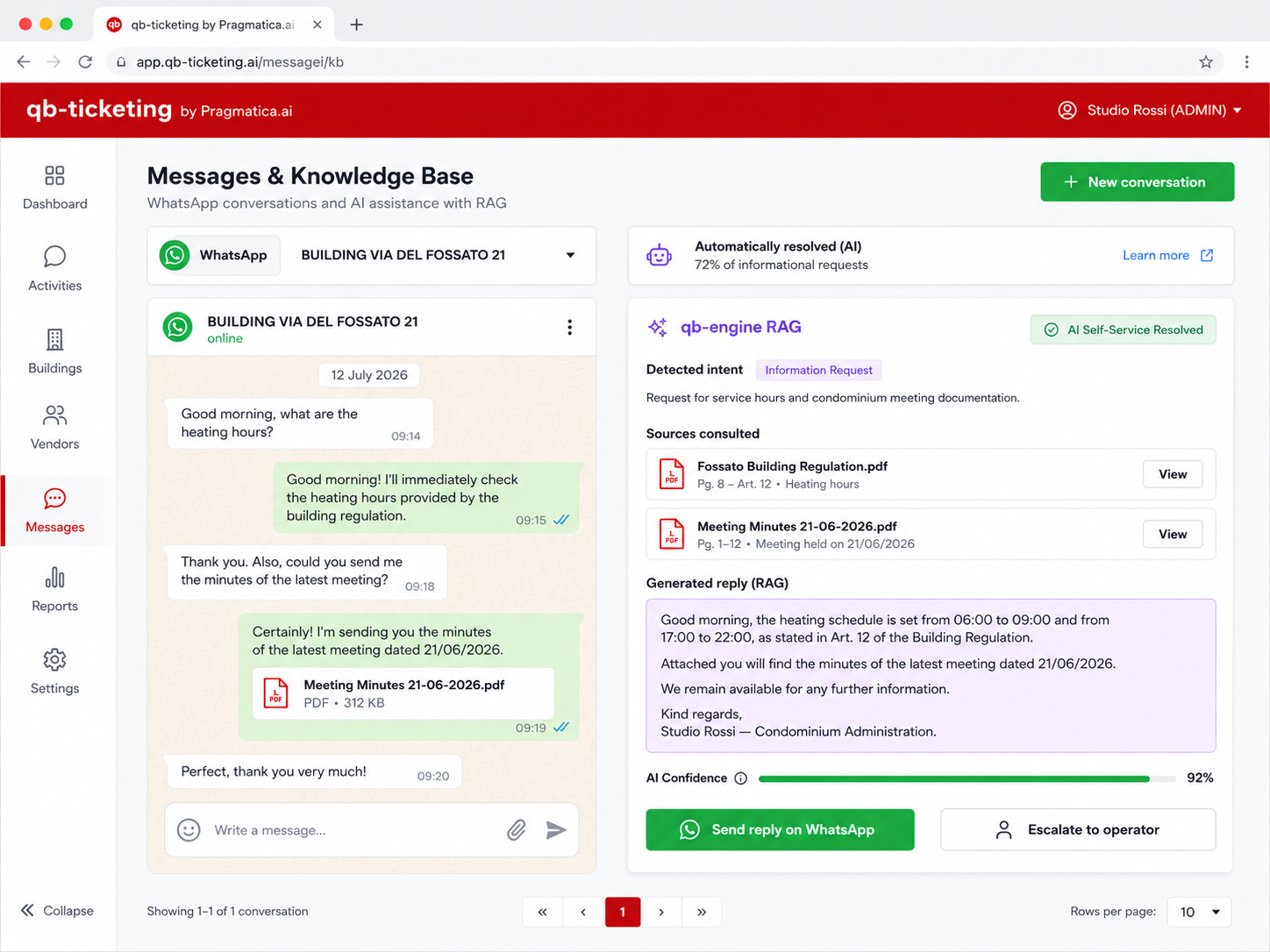Click the '72% of informational requests' text

click(x=781, y=265)
